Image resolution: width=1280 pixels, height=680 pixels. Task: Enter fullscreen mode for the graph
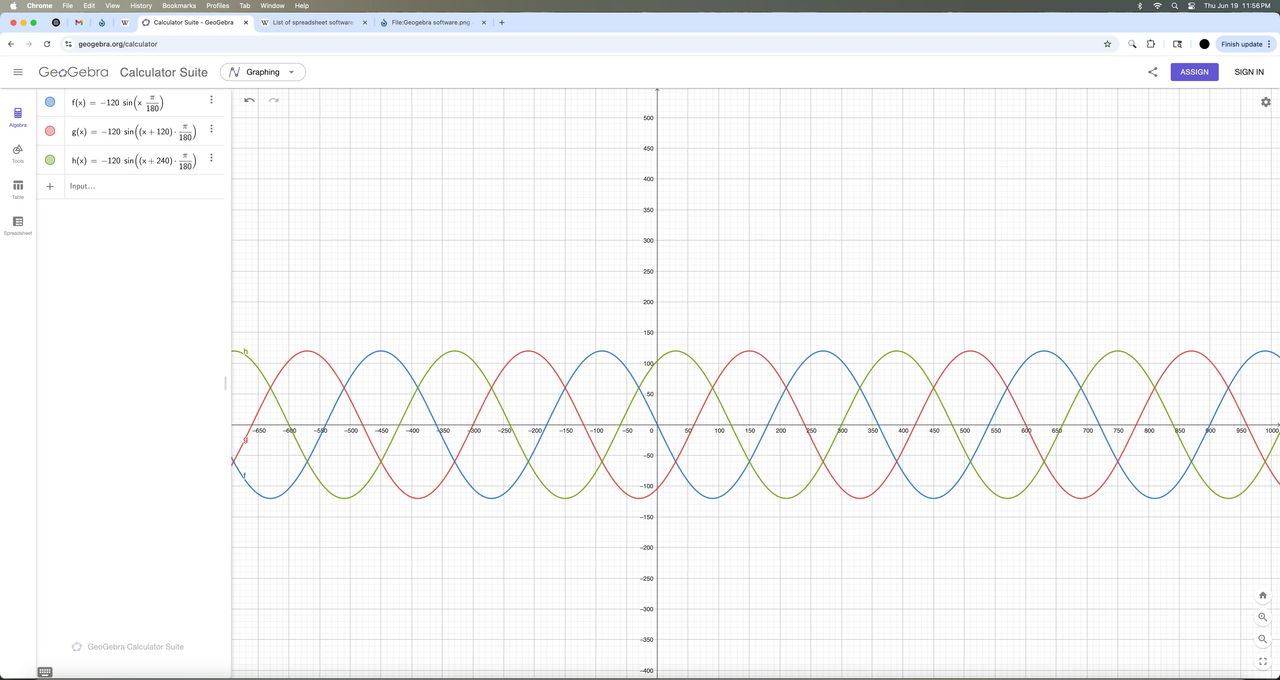tap(1263, 661)
